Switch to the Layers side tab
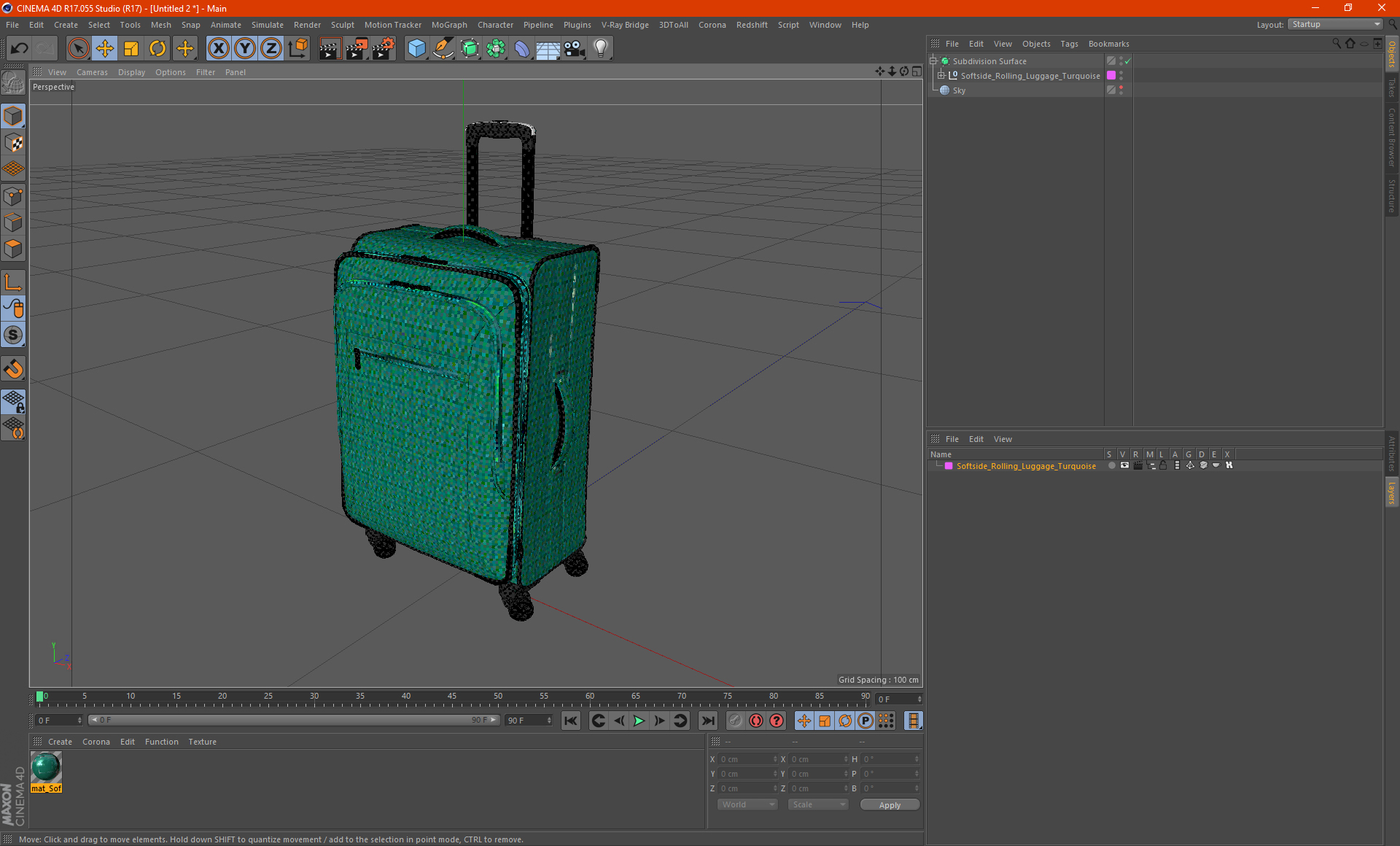This screenshot has height=846, width=1400. [x=1392, y=492]
